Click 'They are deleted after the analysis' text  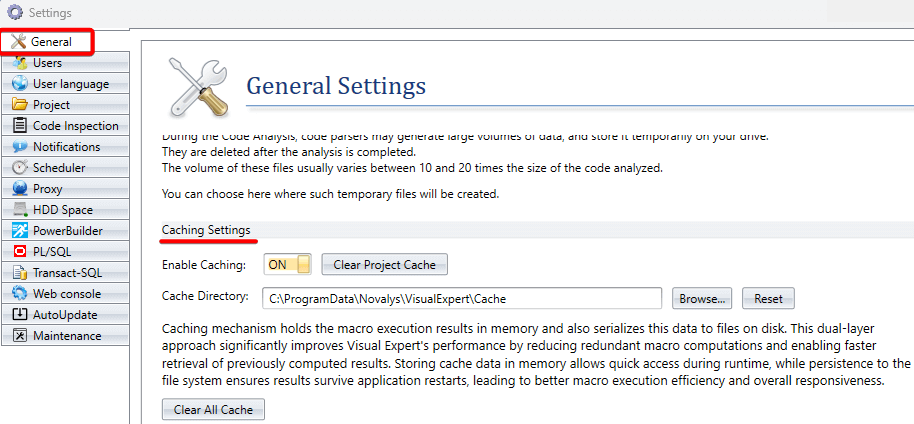(289, 153)
